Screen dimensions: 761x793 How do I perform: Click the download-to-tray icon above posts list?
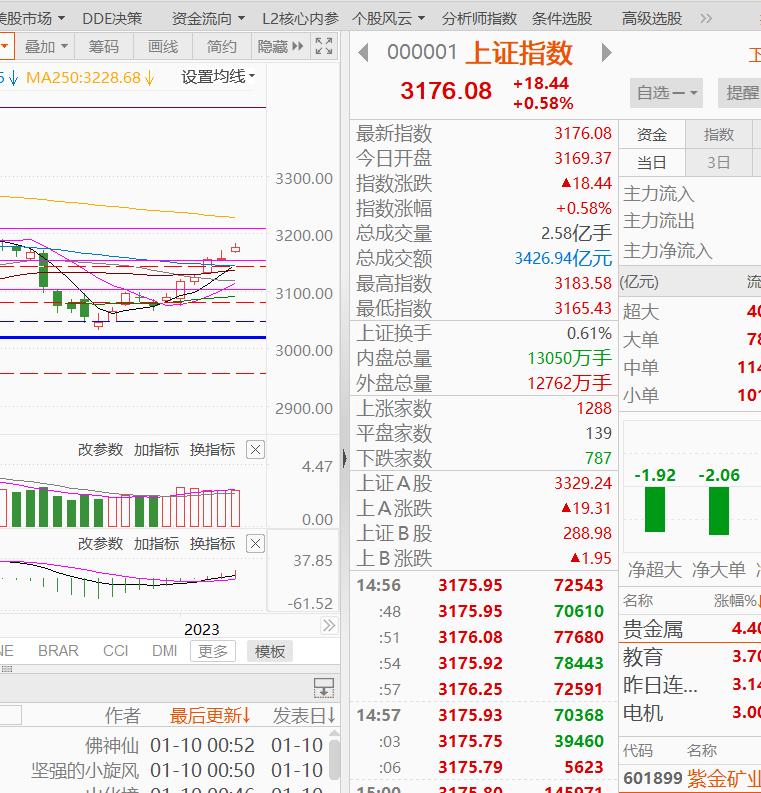(324, 688)
